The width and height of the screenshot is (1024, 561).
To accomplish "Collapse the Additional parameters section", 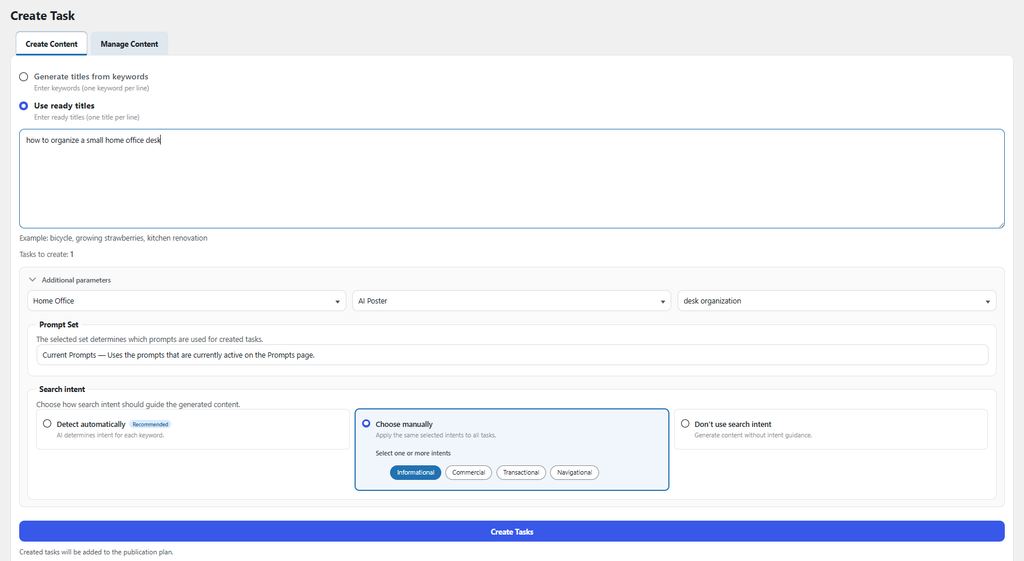I will click(70, 280).
